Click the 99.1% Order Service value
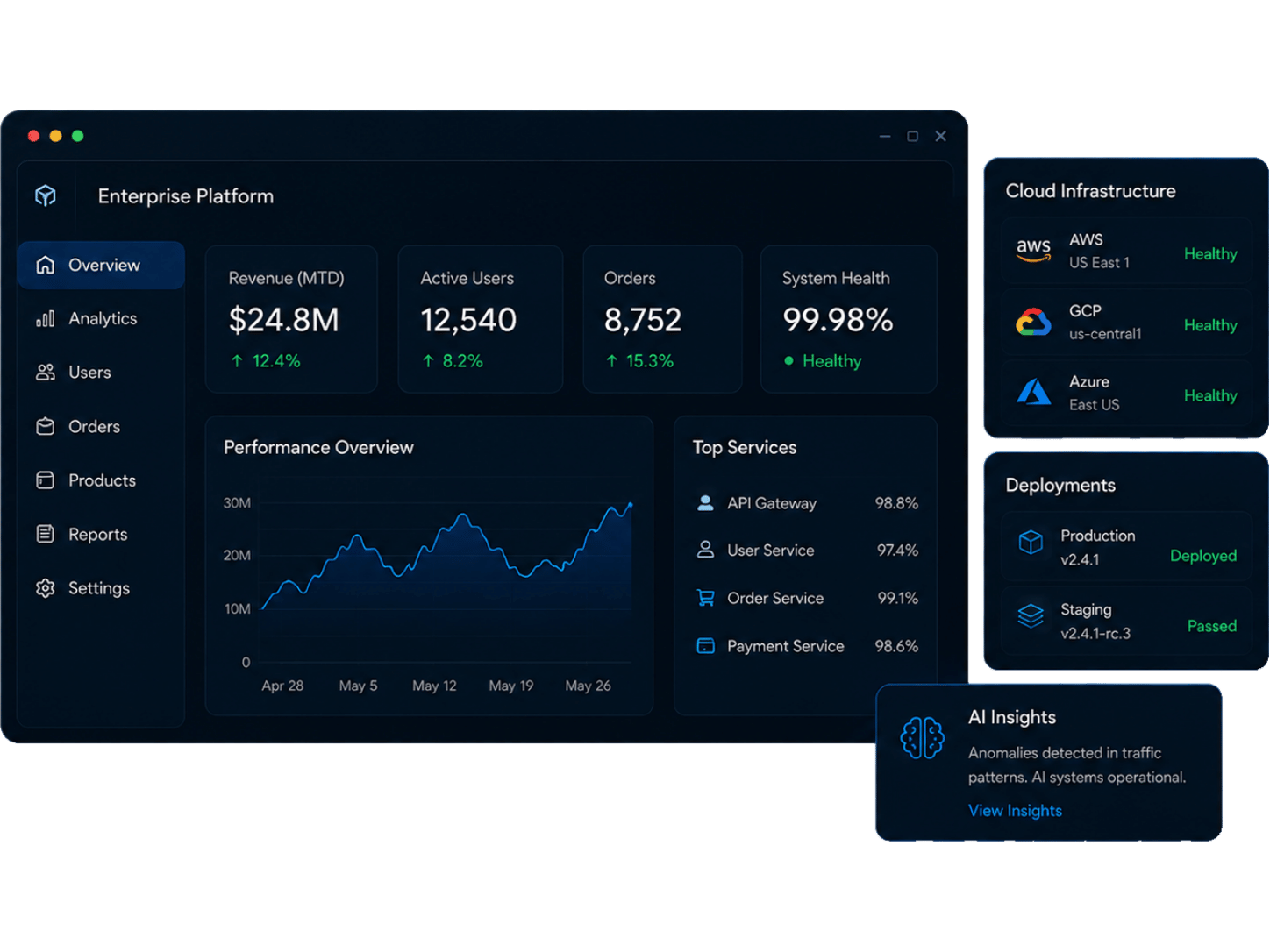The height and width of the screenshot is (952, 1270). tap(898, 598)
